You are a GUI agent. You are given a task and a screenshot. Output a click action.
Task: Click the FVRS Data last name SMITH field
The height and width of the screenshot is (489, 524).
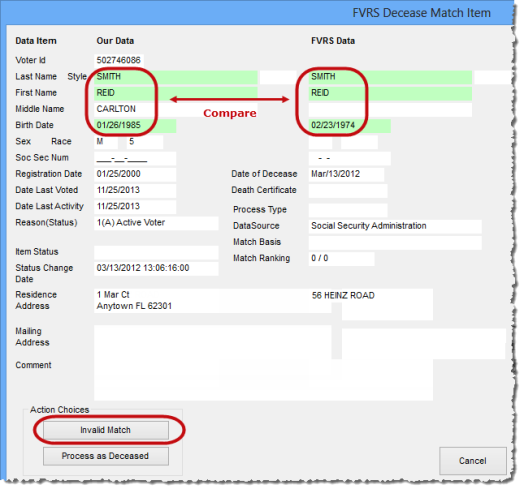390,77
